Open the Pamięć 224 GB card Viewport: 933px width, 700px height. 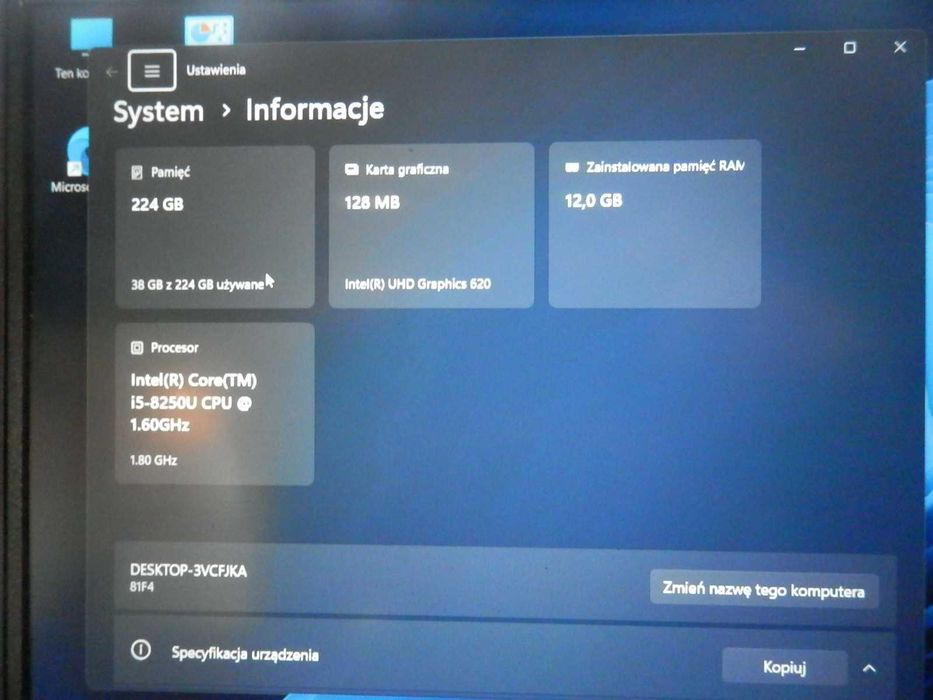[x=215, y=227]
